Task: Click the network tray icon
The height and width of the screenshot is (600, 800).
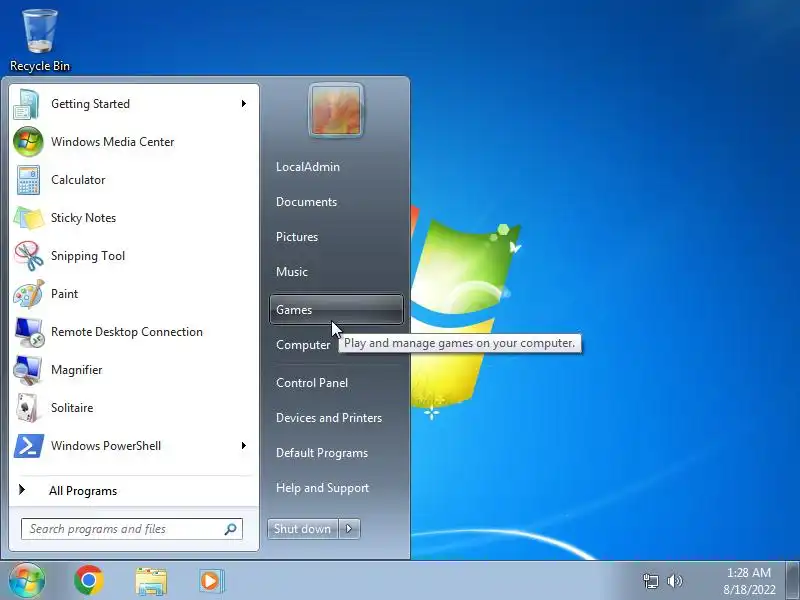Action: pyautogui.click(x=651, y=581)
